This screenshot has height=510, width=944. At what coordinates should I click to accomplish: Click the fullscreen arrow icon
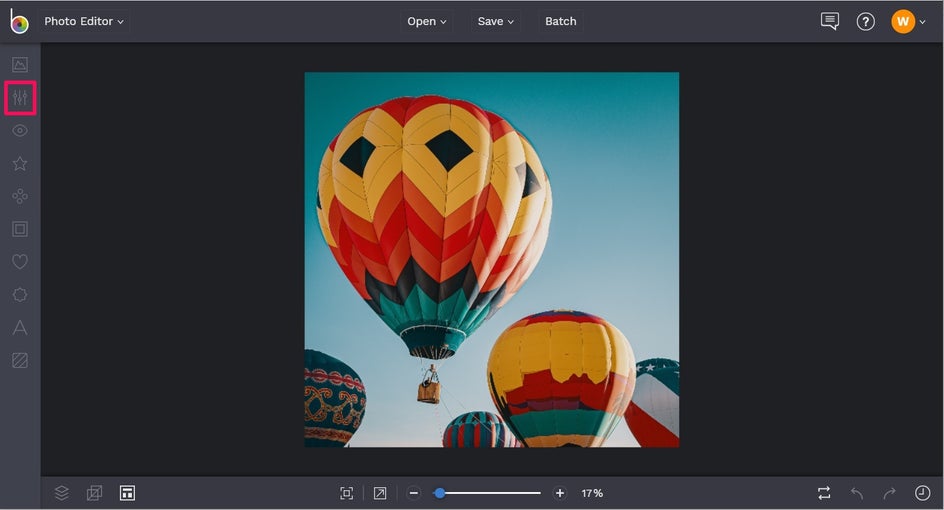click(380, 493)
